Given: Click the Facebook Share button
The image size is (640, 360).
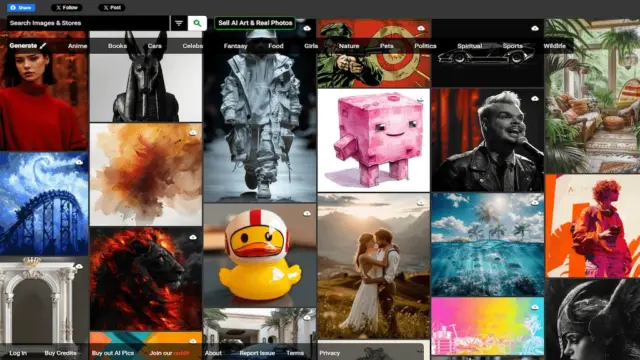Looking at the screenshot, I should tap(21, 8).
